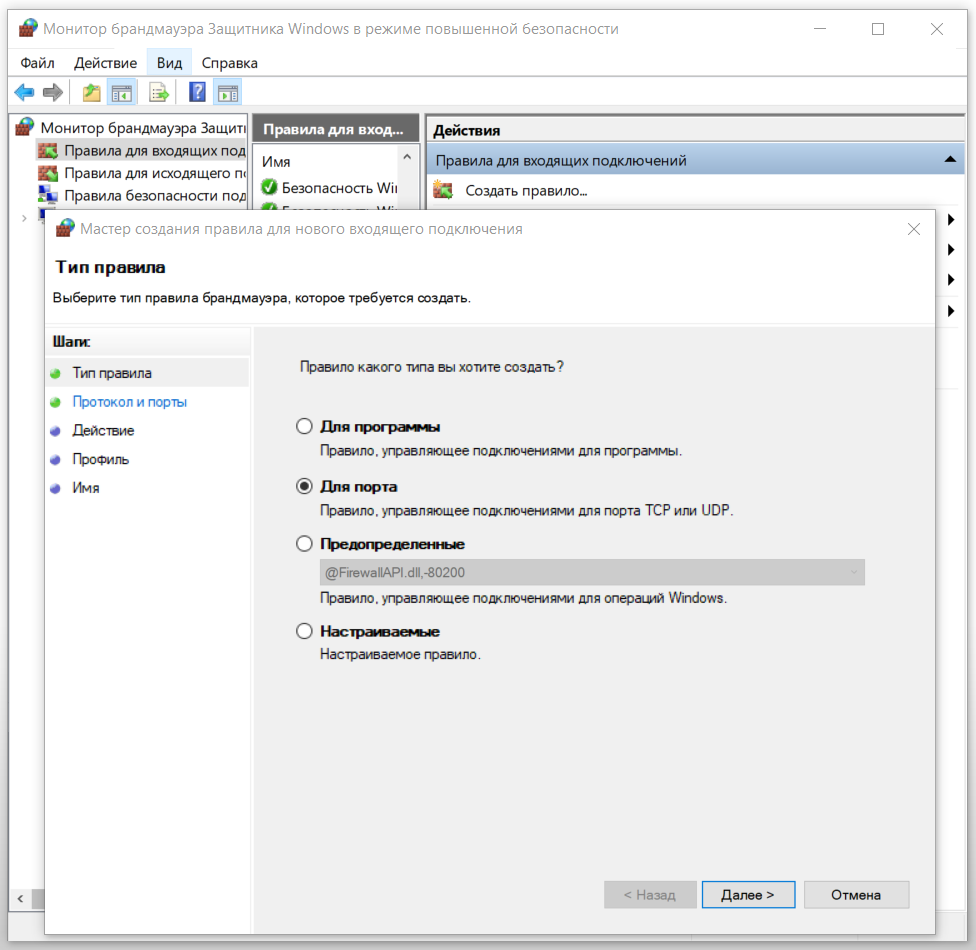Select the Настраиваемые radio button
This screenshot has width=976, height=950.
(305, 632)
